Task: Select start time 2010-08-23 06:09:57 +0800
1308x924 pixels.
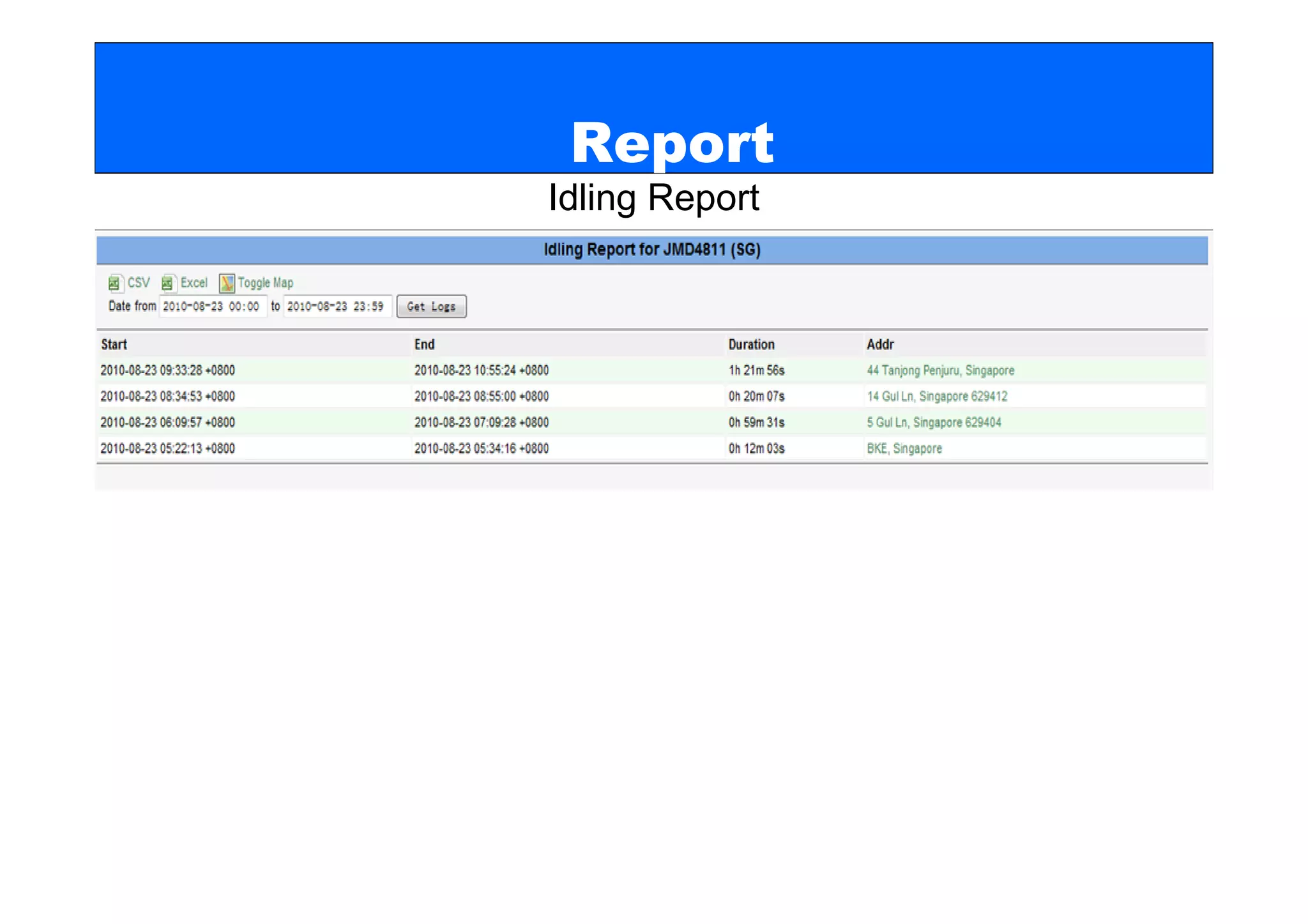Action: pos(168,423)
